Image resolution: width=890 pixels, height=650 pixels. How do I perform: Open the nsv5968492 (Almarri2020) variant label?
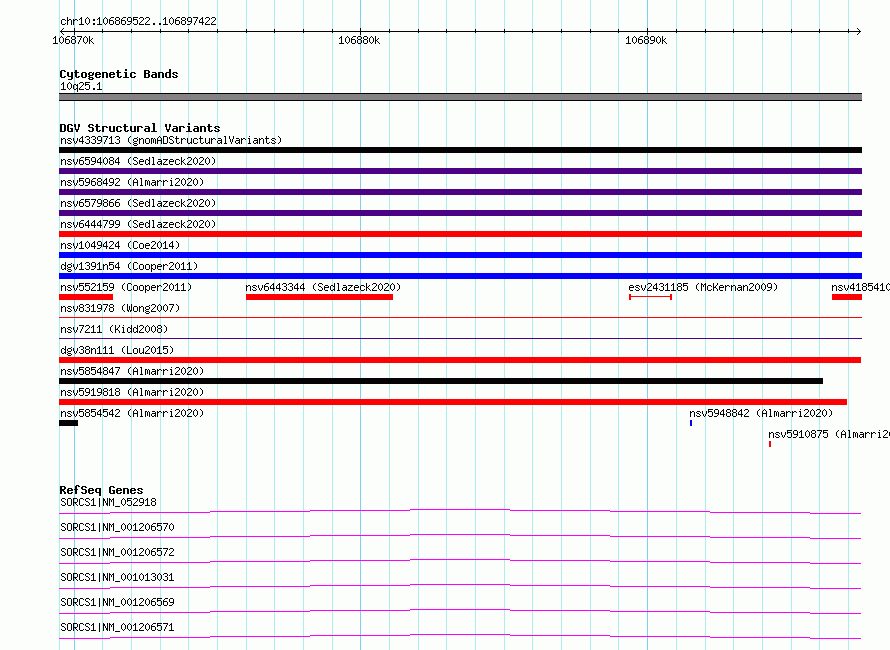132,182
